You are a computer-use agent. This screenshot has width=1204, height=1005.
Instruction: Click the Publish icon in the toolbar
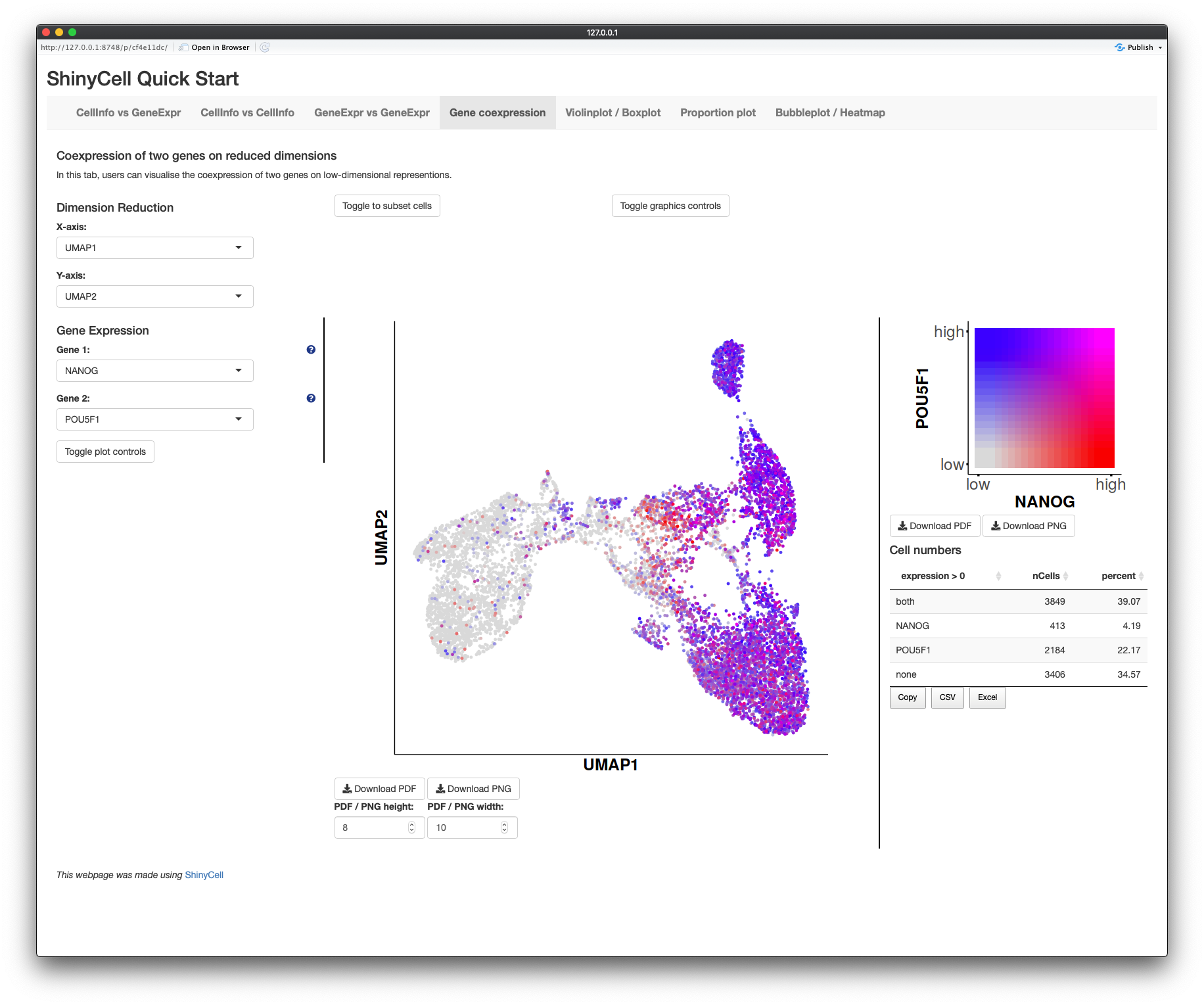pyautogui.click(x=1120, y=47)
